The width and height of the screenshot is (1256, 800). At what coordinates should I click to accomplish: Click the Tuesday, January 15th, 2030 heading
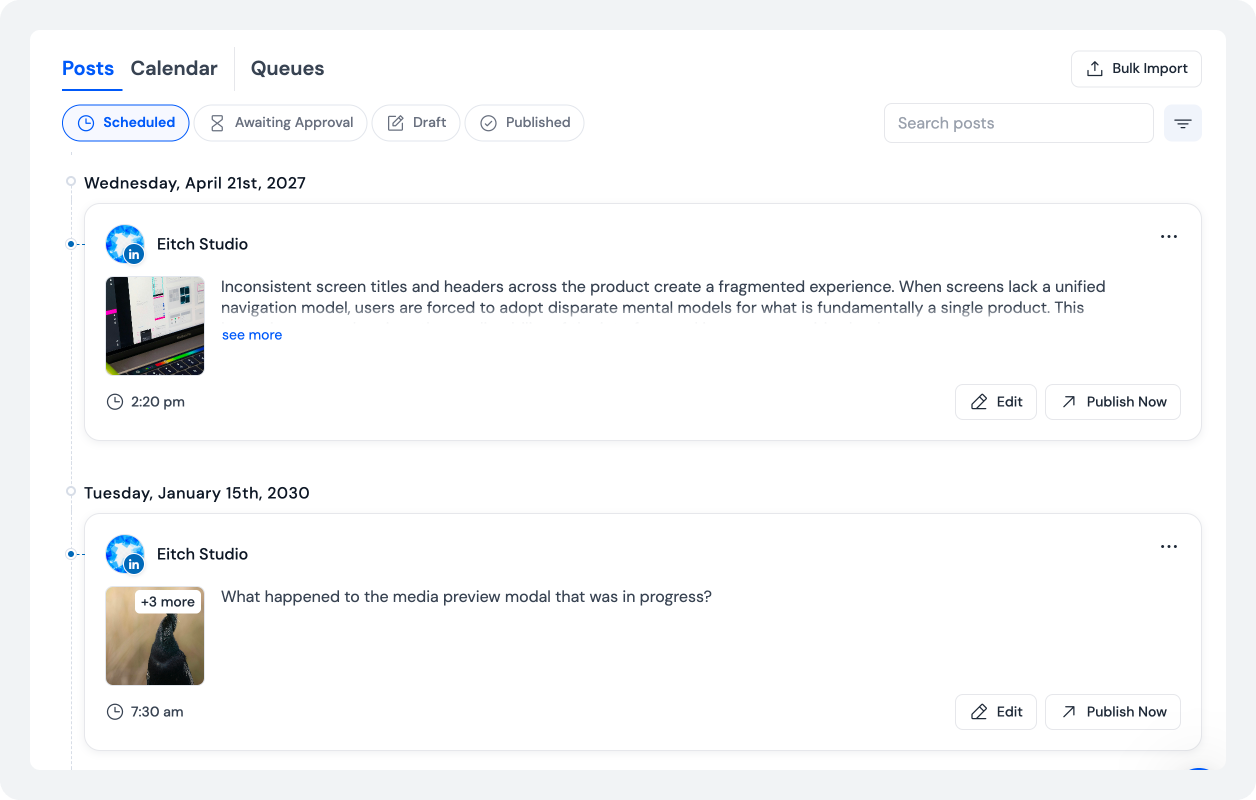pos(197,493)
